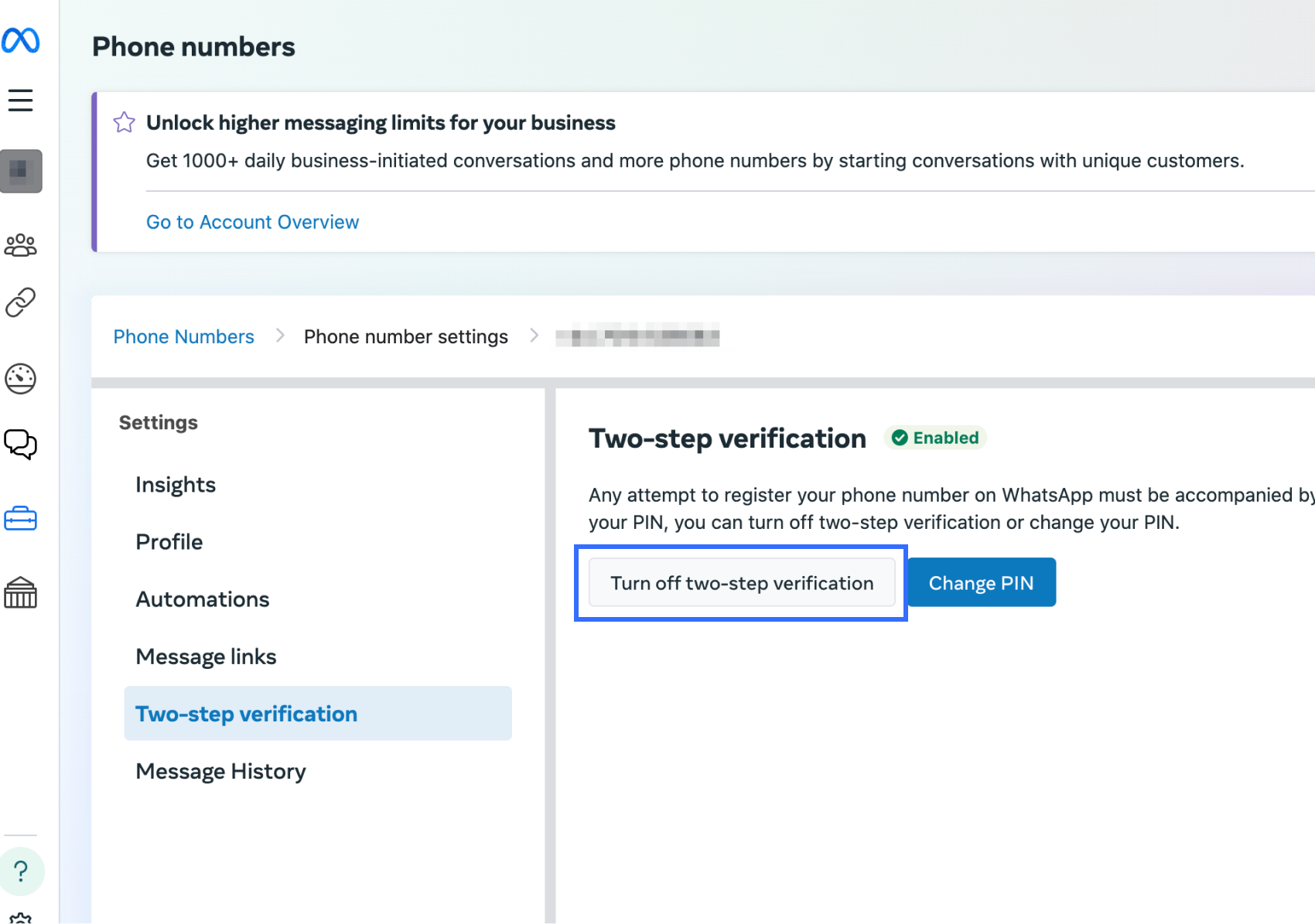Screen dimensions: 1315x924
Task: Open Insights in Settings menu
Action: click(176, 485)
